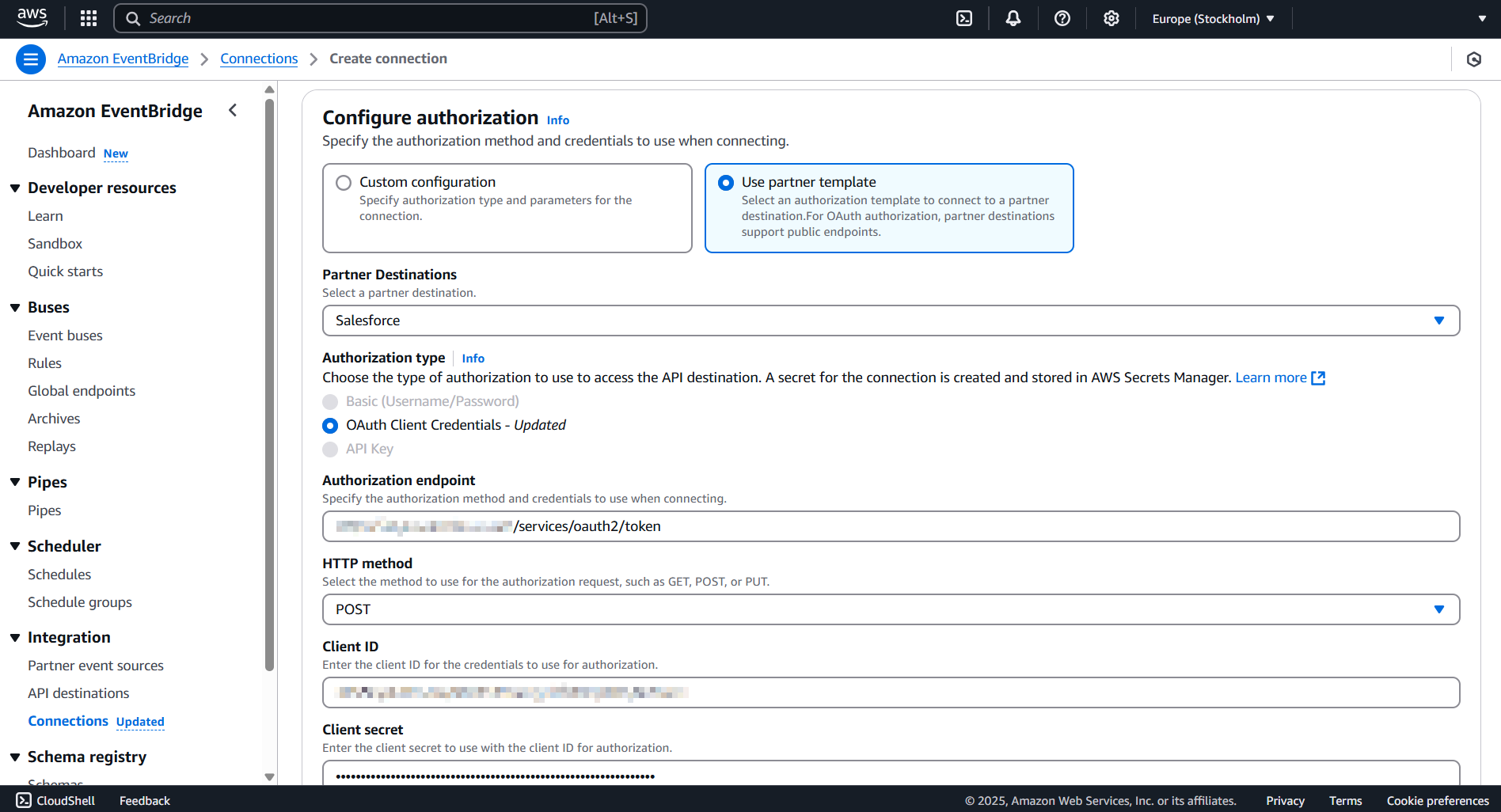Open Event buses in sidebar
1501x812 pixels.
(x=65, y=336)
